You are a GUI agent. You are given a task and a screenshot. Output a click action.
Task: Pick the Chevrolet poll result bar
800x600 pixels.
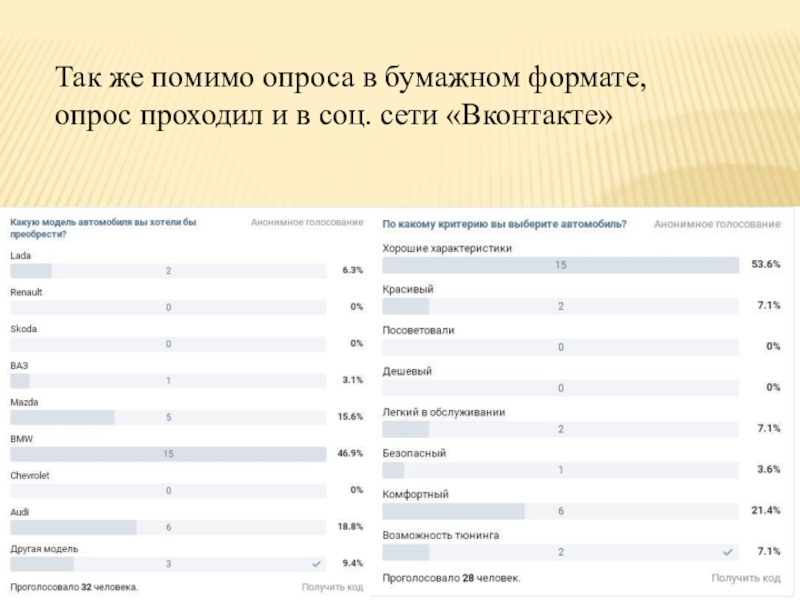point(168,491)
